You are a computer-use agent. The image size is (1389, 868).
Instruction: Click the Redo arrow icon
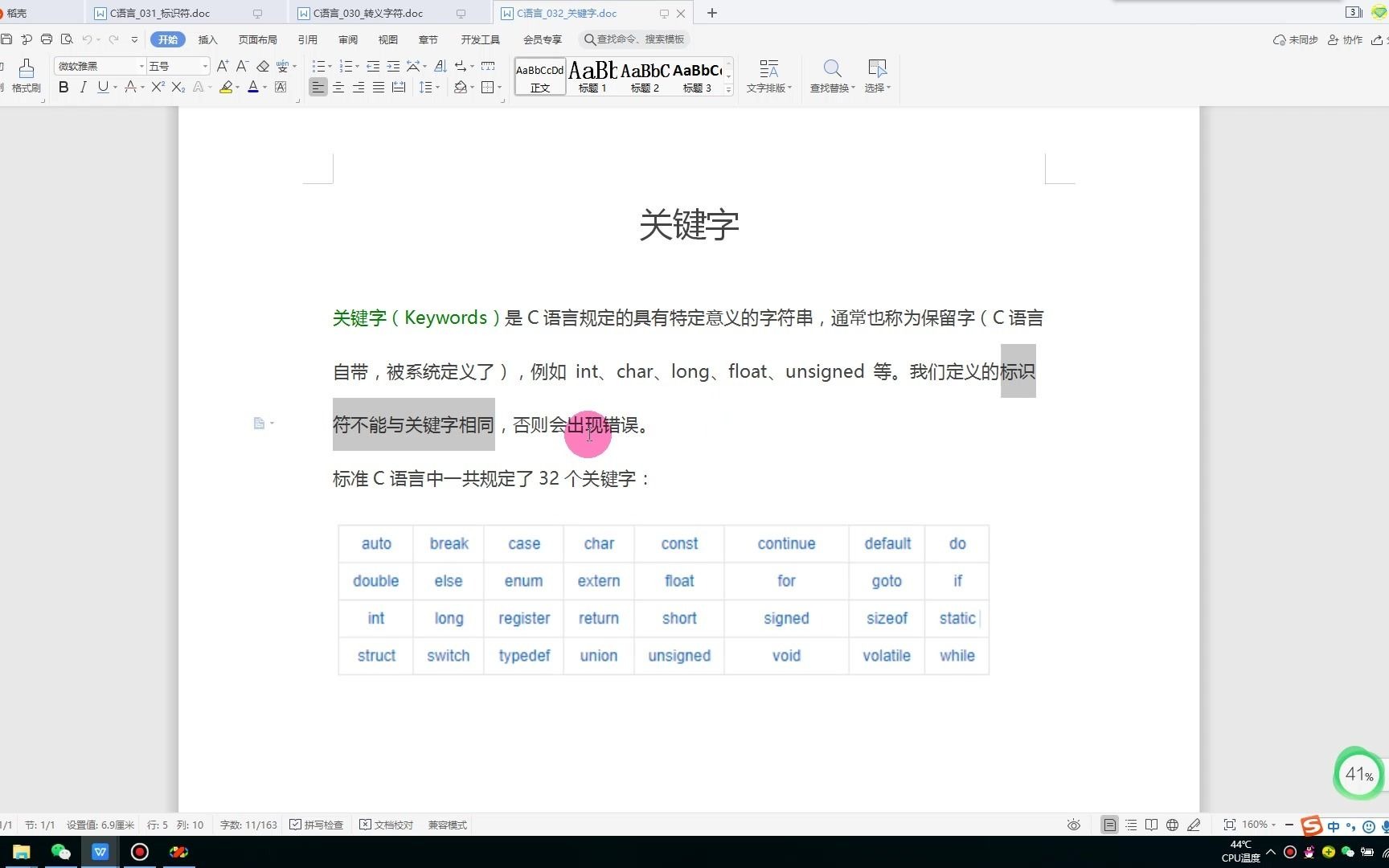(113, 39)
